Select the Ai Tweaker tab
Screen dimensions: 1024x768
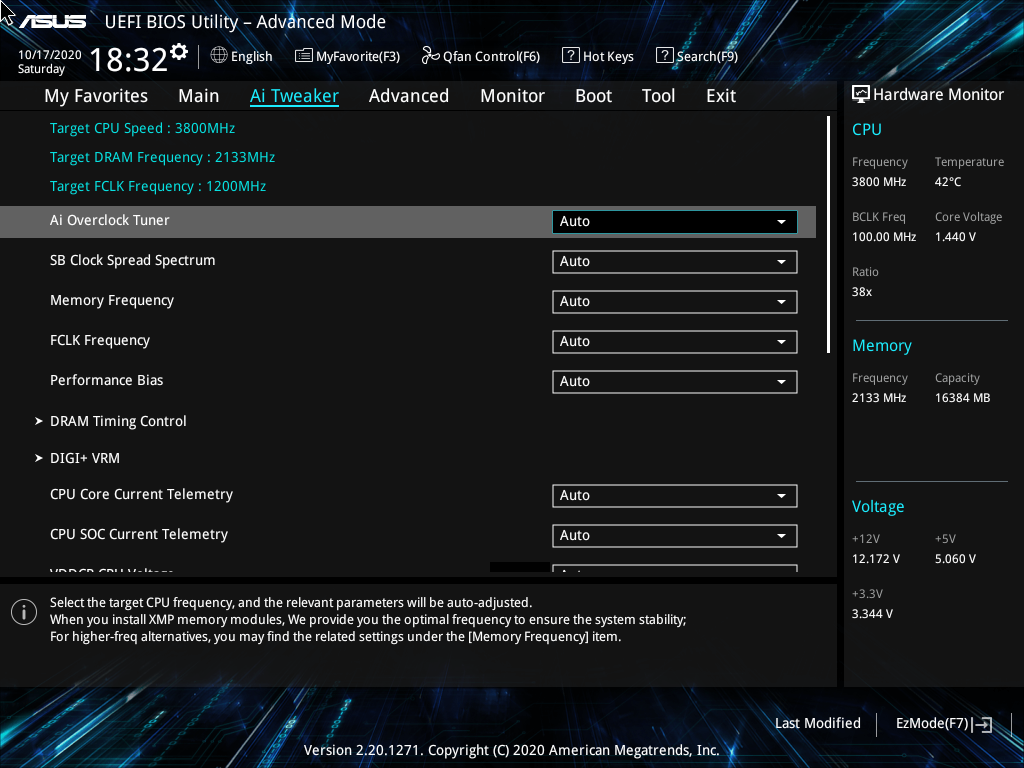pos(294,96)
